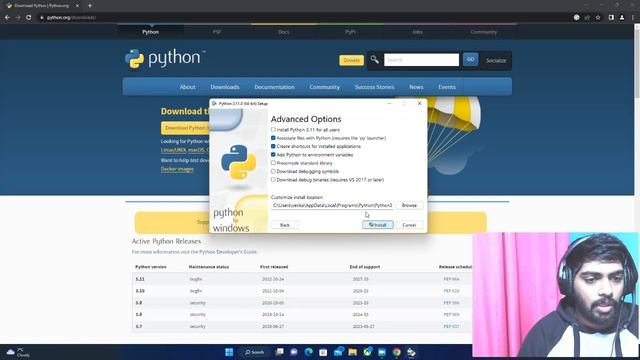Open PEP 664 release schedule link
Viewport: 640px width, 360px height.
coord(451,279)
